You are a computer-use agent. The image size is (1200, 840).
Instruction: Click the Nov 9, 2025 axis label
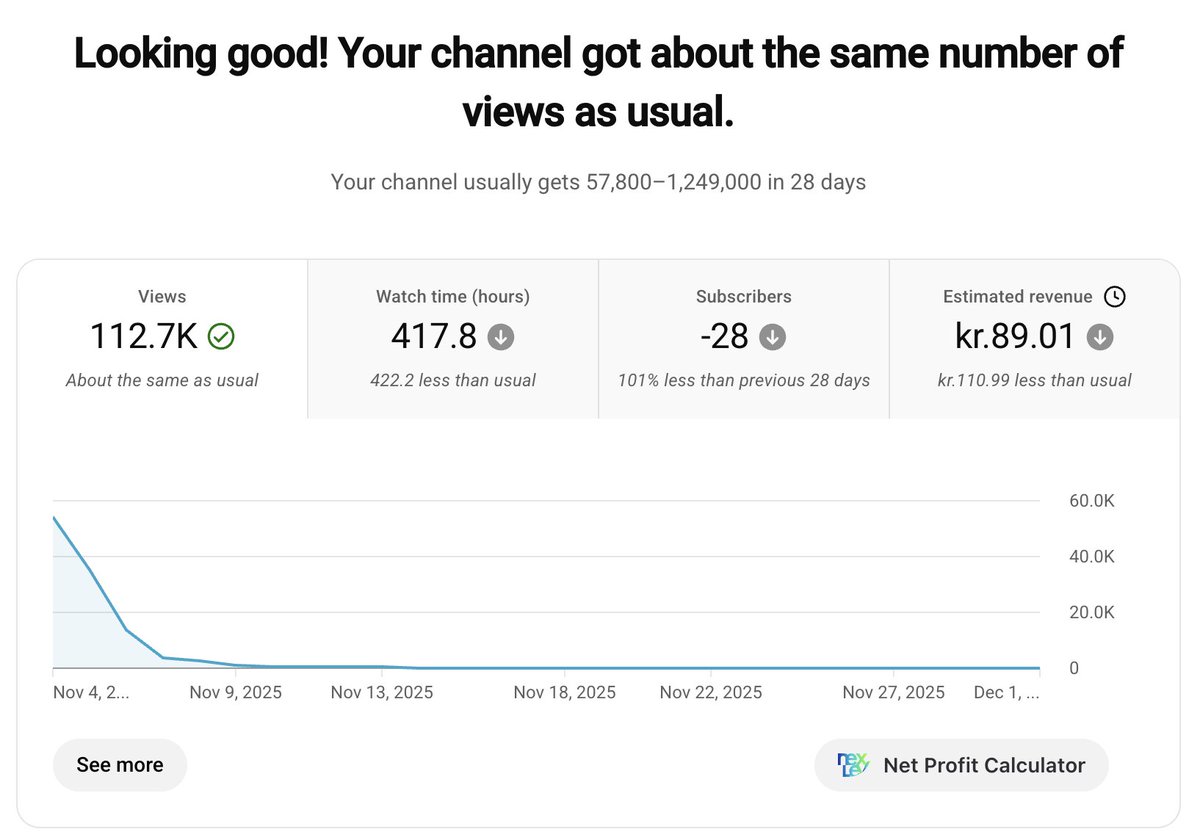(235, 692)
